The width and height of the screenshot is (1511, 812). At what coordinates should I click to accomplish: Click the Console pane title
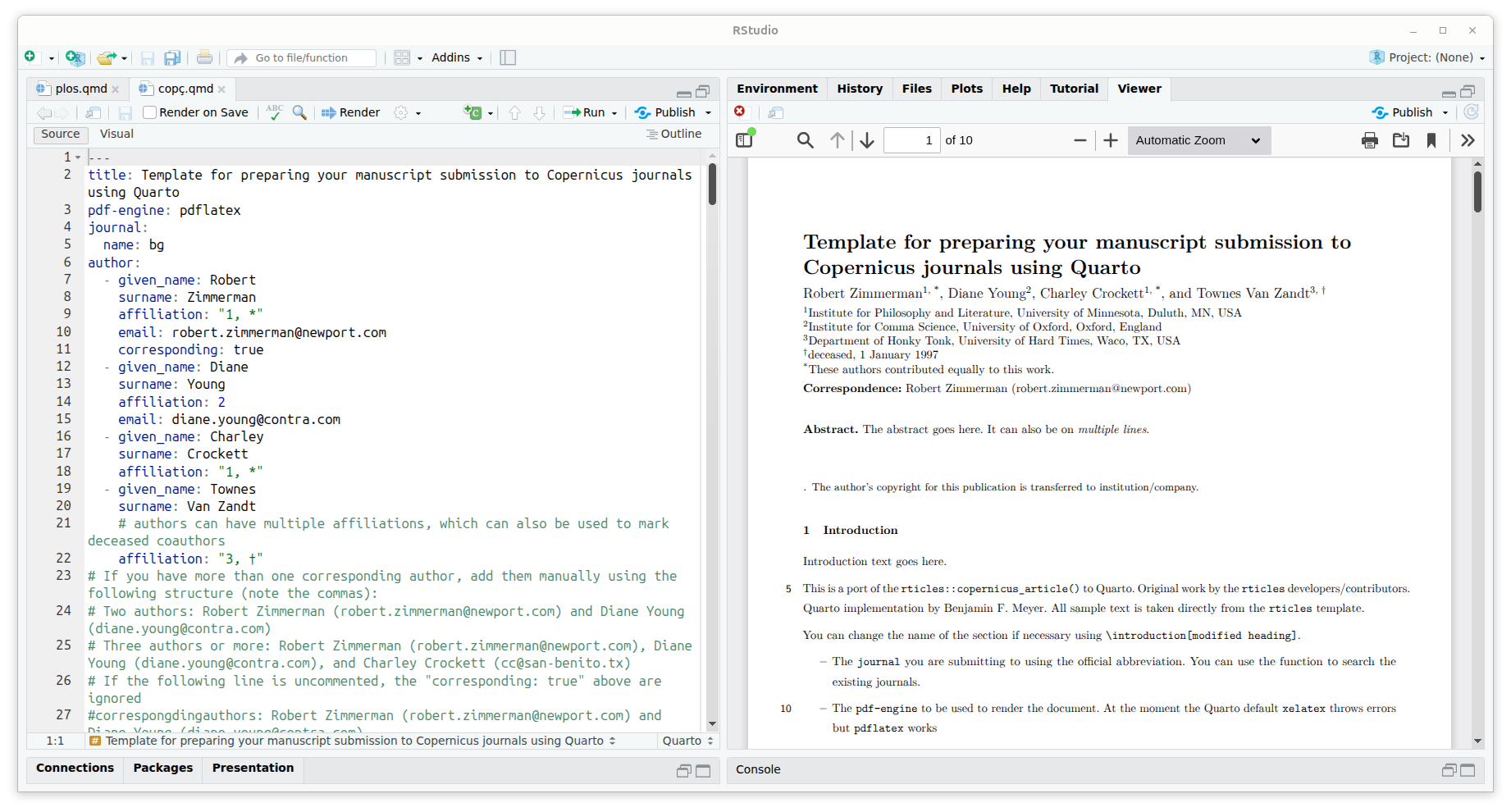(x=758, y=769)
